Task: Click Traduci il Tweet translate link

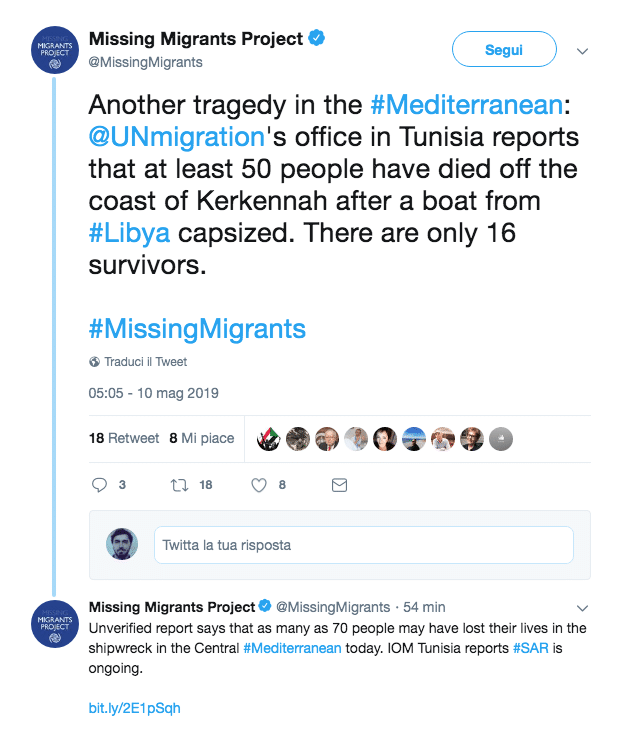Action: click(145, 362)
